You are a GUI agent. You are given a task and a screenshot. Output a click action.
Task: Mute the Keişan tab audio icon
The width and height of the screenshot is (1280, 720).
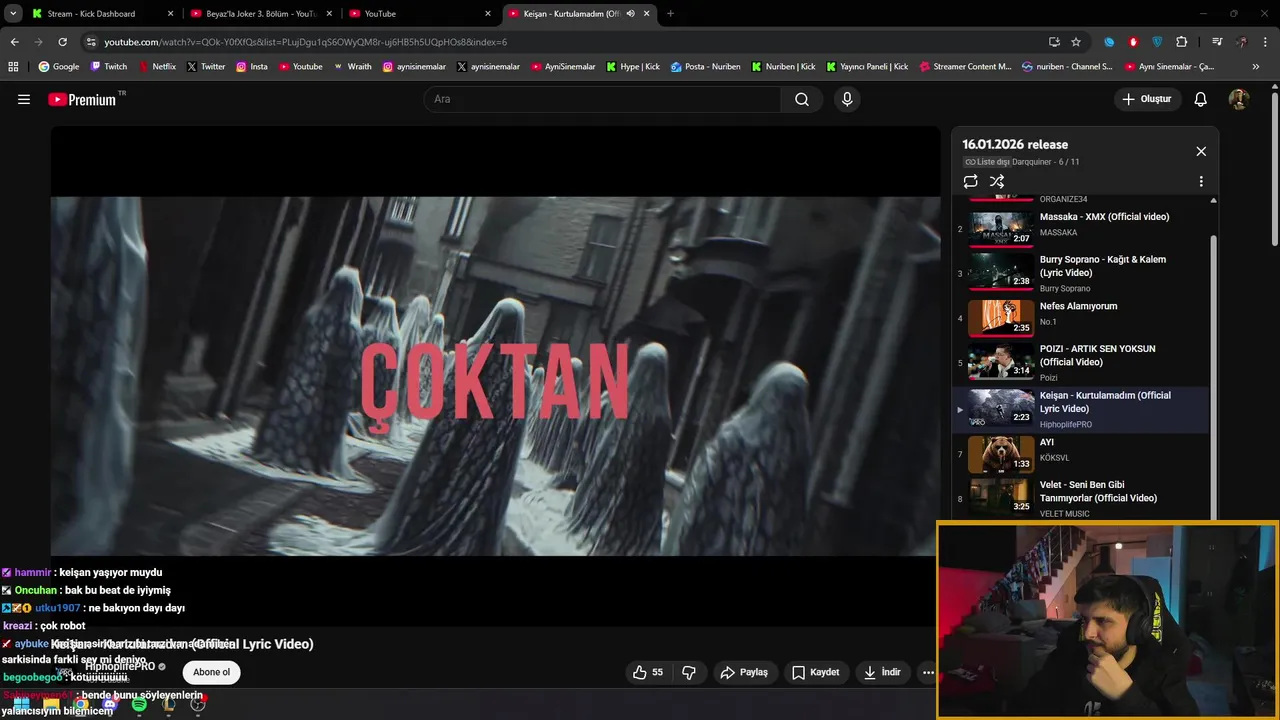coord(630,14)
